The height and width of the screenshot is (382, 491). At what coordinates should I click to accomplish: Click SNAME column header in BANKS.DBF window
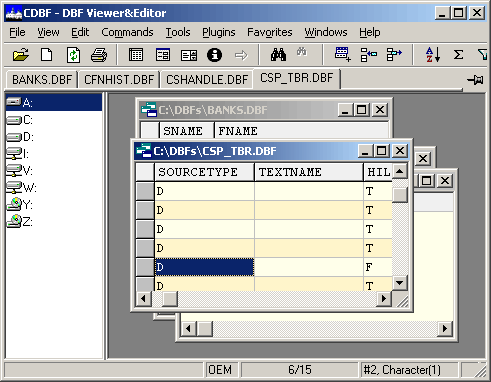[186, 131]
